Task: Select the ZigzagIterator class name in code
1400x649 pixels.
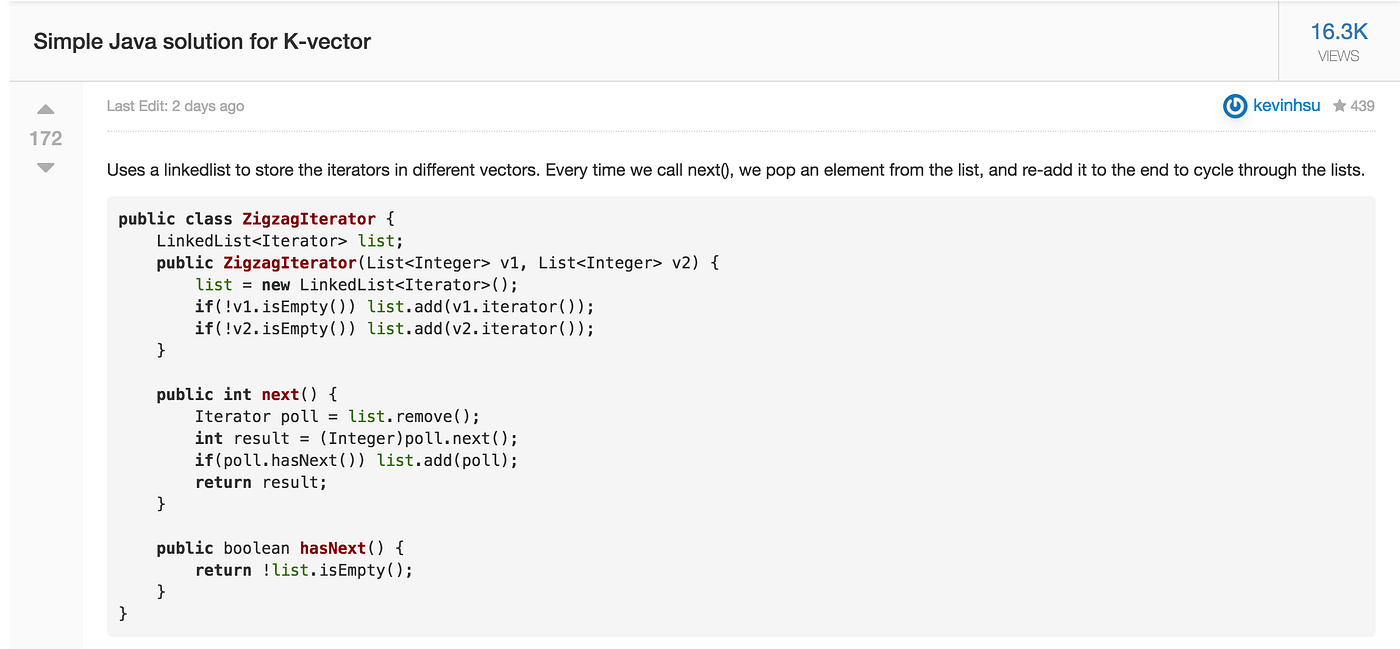Action: click(x=310, y=218)
